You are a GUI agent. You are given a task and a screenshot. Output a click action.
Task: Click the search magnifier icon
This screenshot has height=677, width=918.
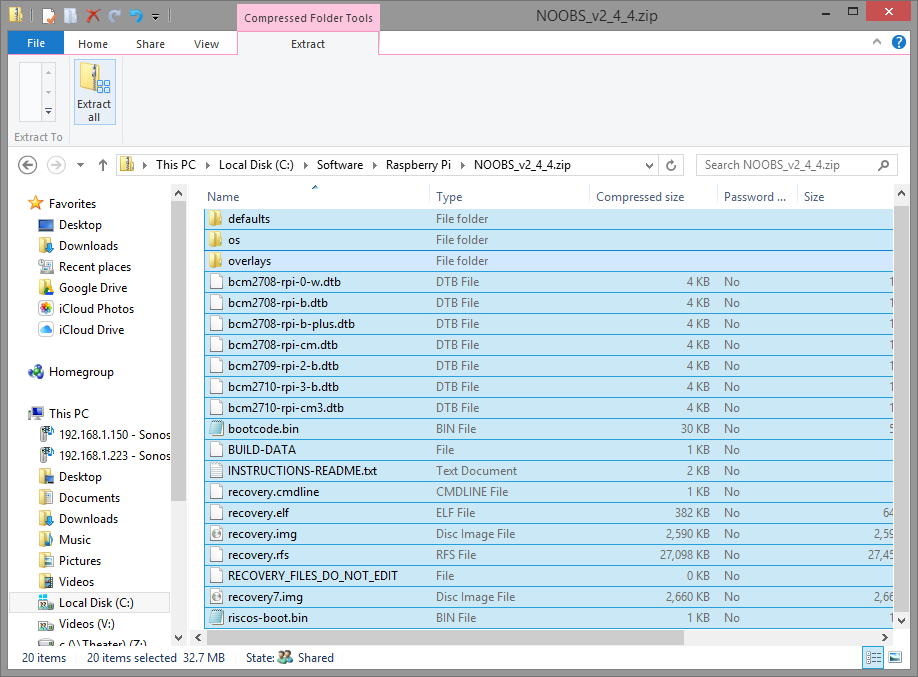883,165
